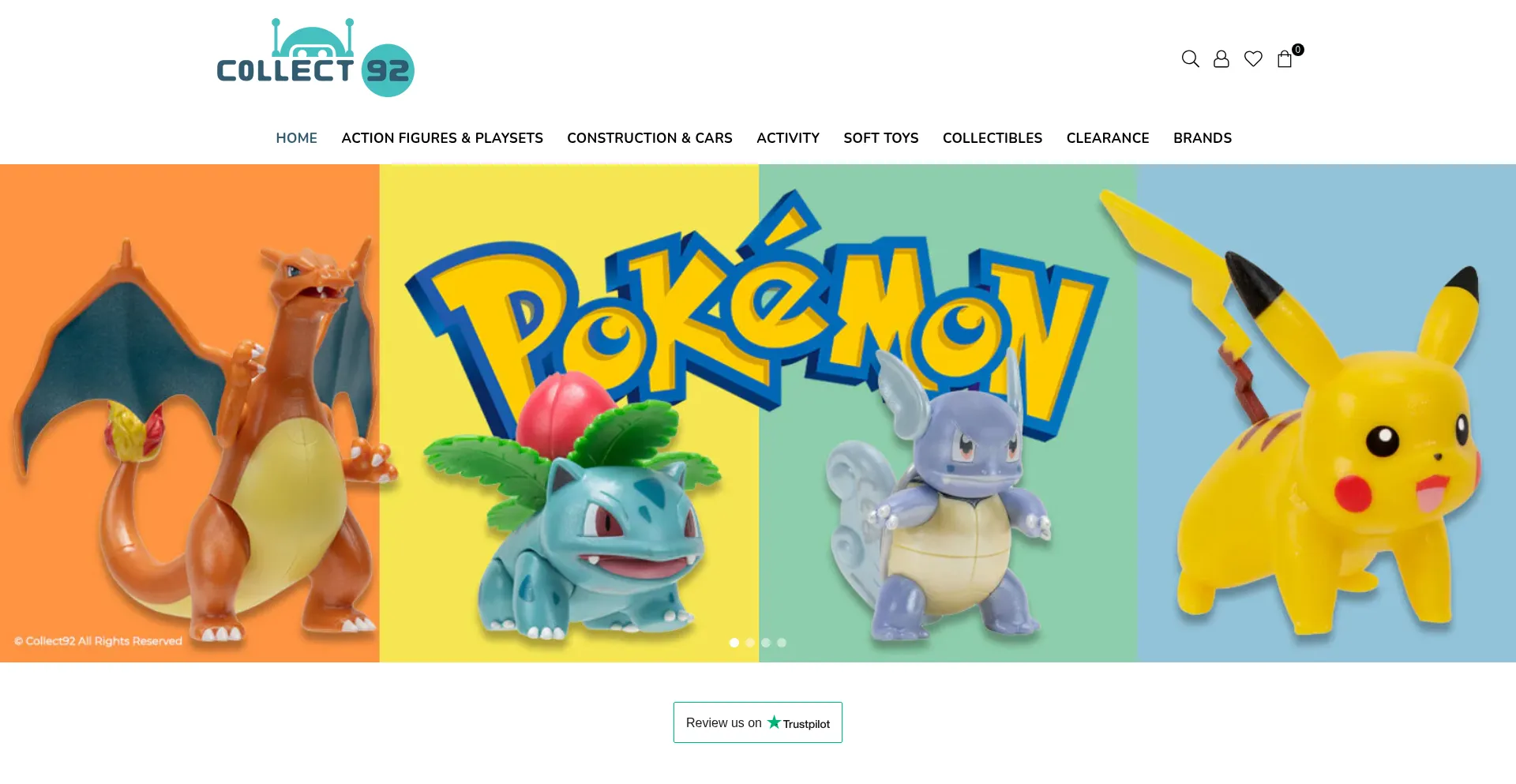
Task: Click Review us on Trustpilot button
Action: [758, 722]
